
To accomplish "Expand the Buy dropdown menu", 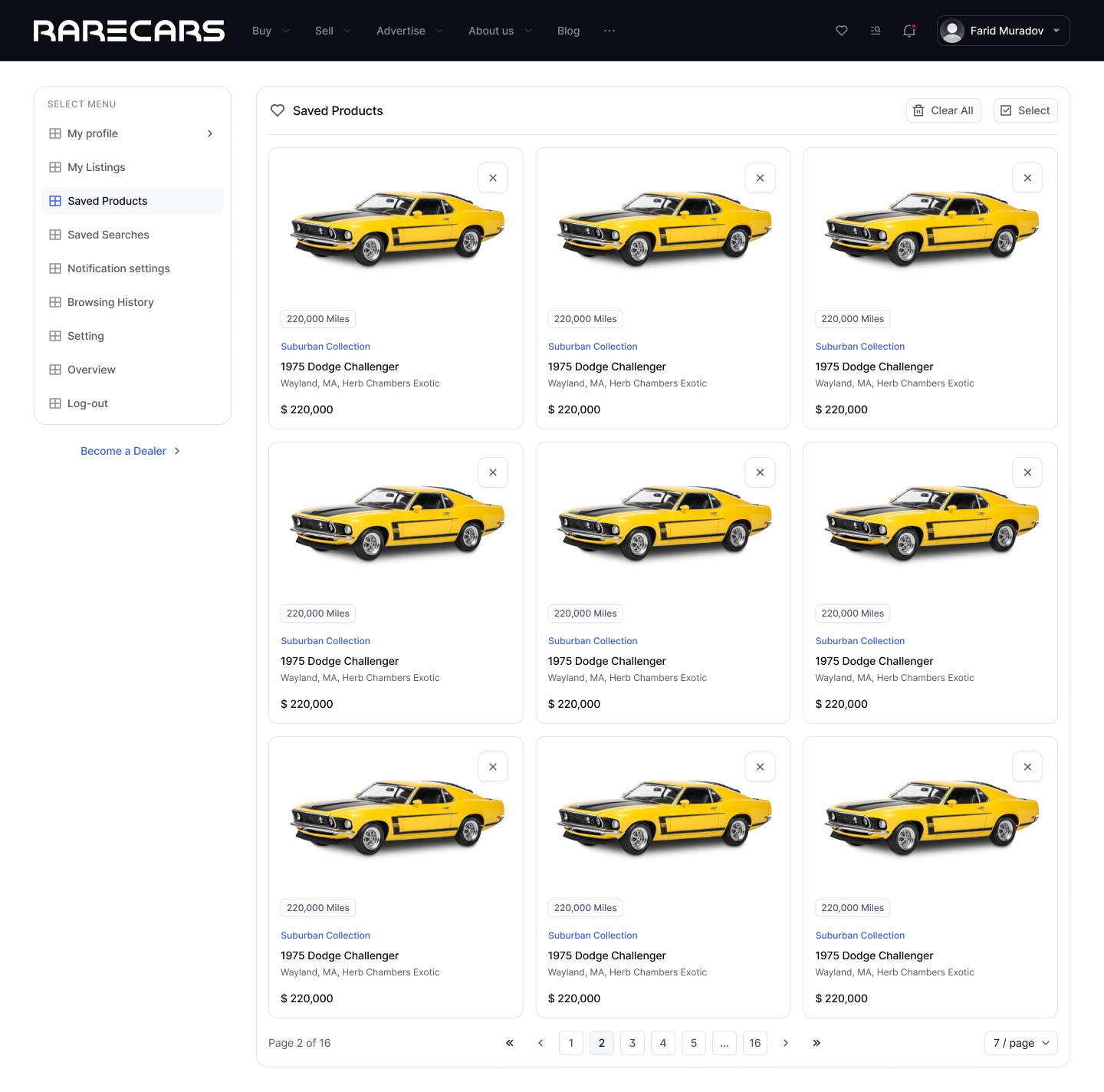I will point(271,31).
